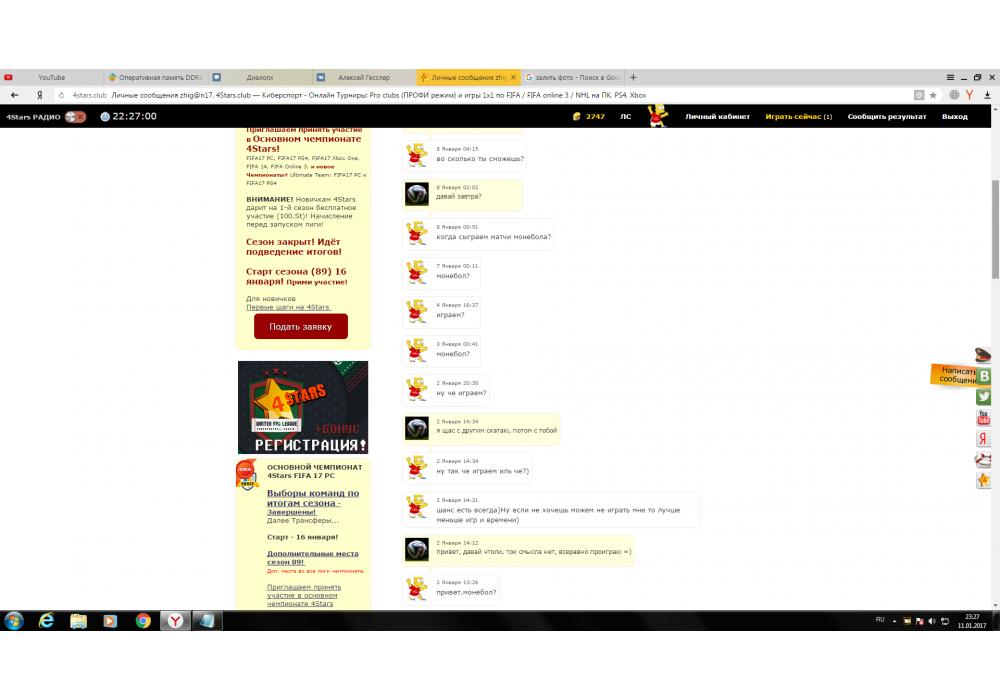
Task: Open the 'Первые шаги на 4Stars' link
Action: click(288, 307)
